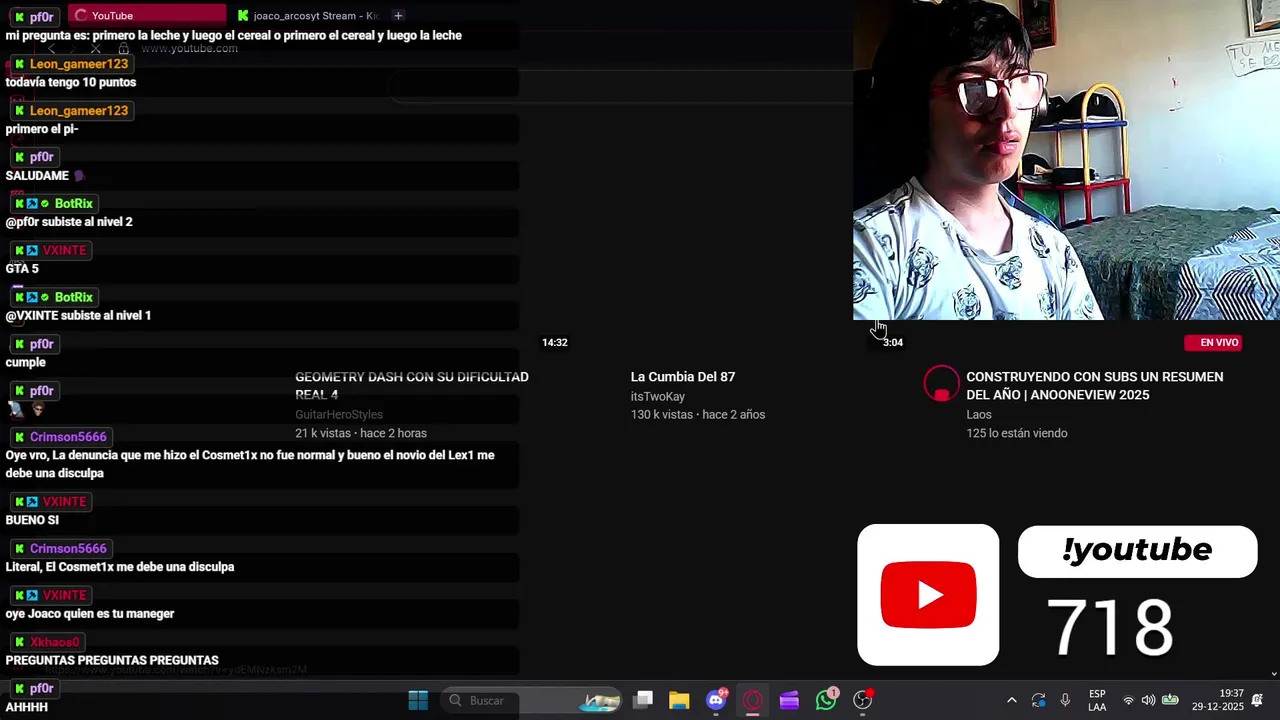Click the '125 lo están viendo' text
Image resolution: width=1280 pixels, height=720 pixels.
point(1017,433)
